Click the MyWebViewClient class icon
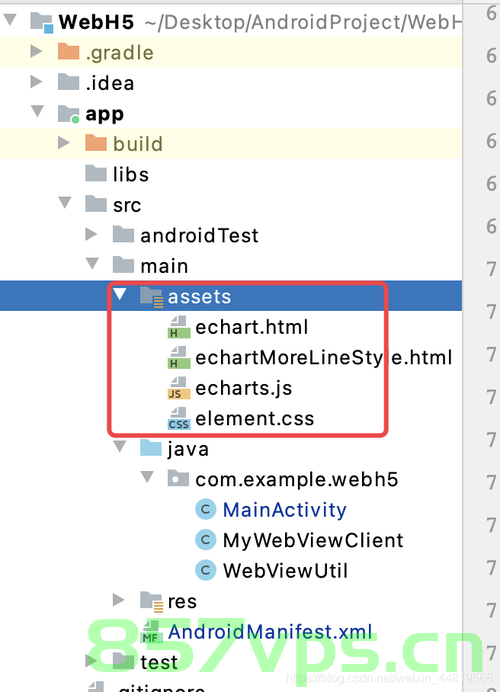 pos(206,540)
